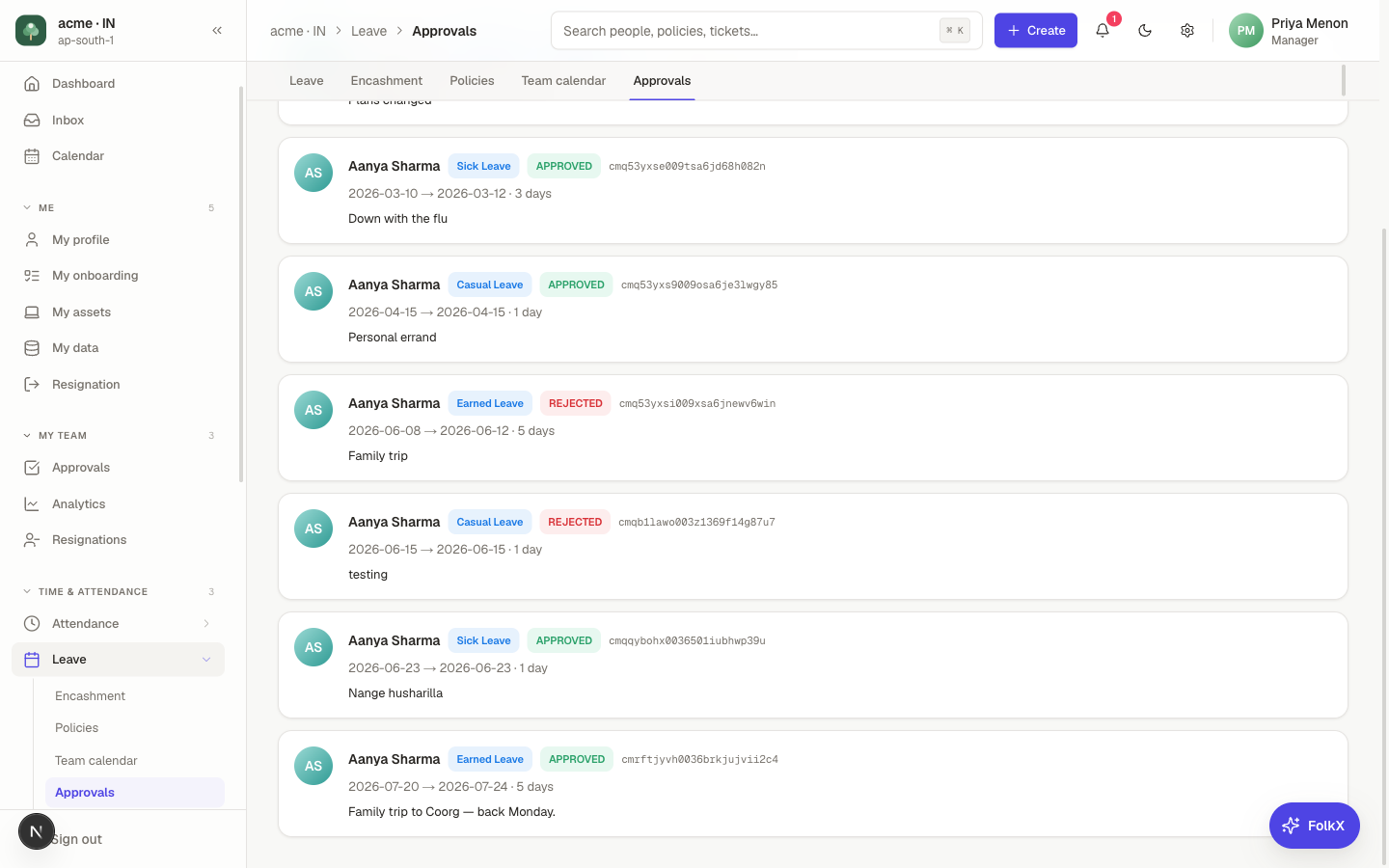Viewport: 1389px width, 868px height.
Task: Collapse the TIME & ATTENDANCE section chevron
Action: click(27, 592)
